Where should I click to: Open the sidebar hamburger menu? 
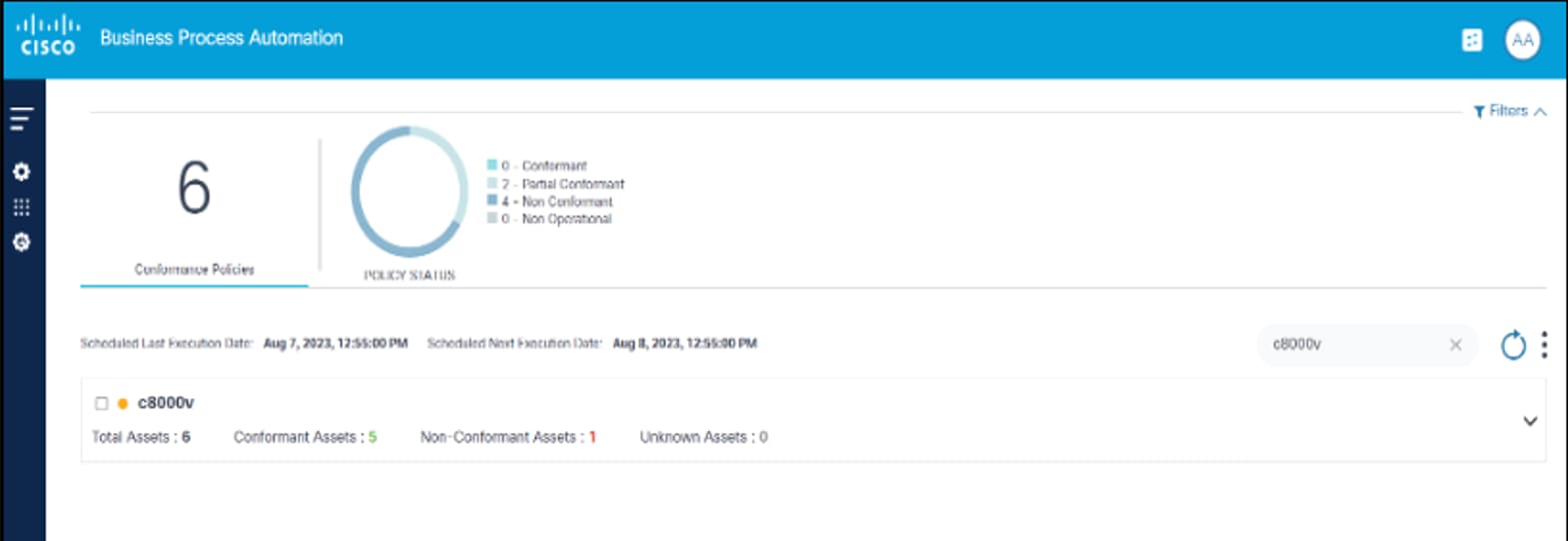22,119
